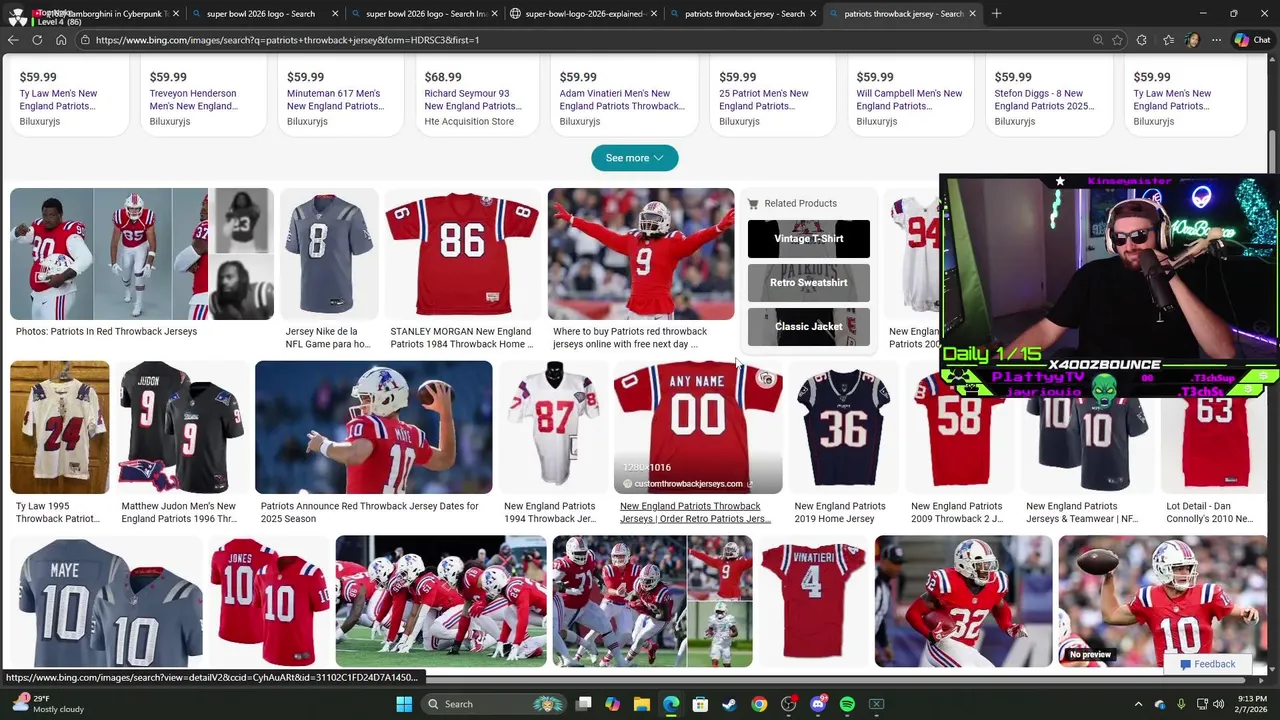Open Google Chrome from the taskbar
The width and height of the screenshot is (1280, 720).
pos(759,704)
